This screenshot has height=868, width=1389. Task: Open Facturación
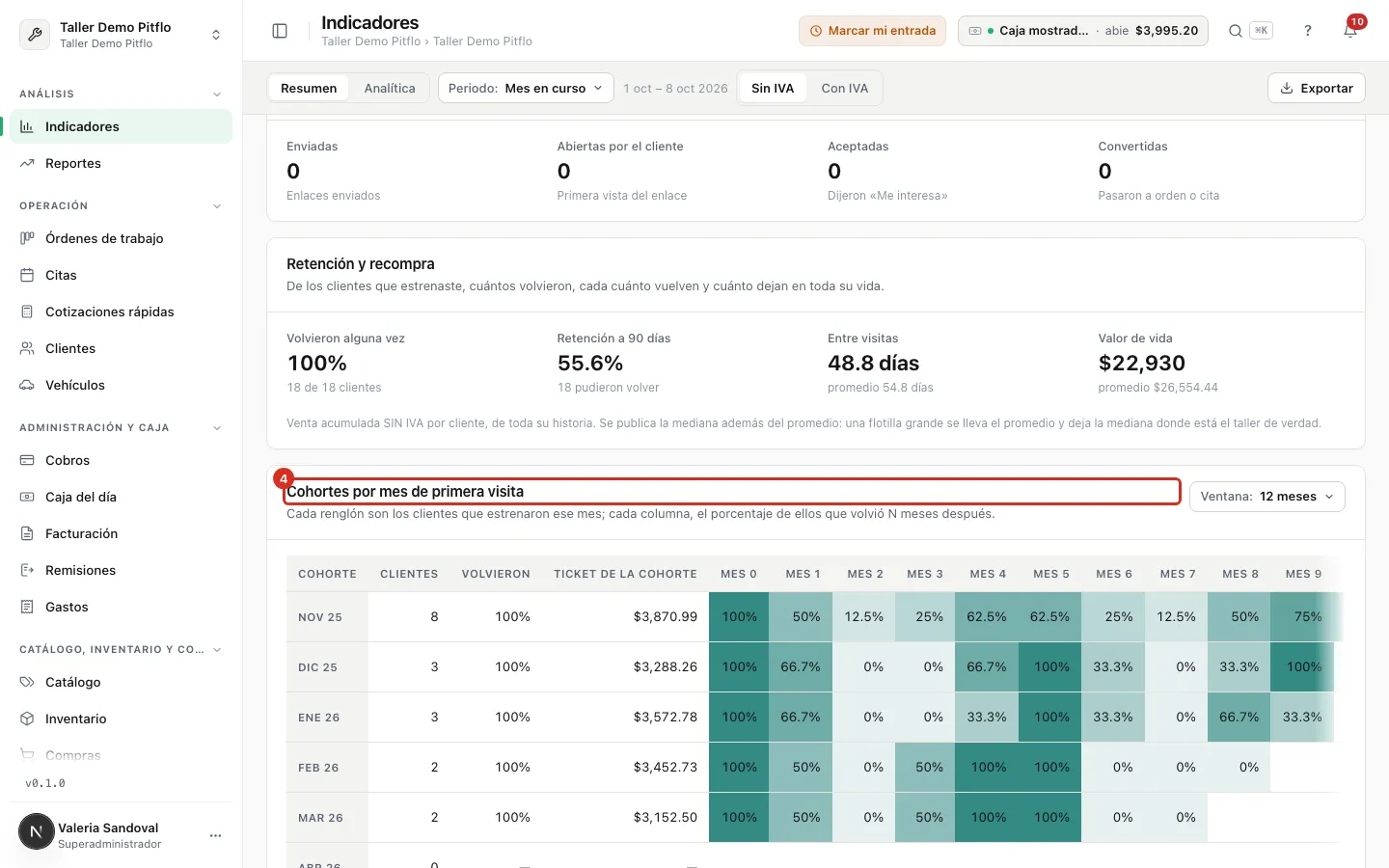(x=121, y=533)
